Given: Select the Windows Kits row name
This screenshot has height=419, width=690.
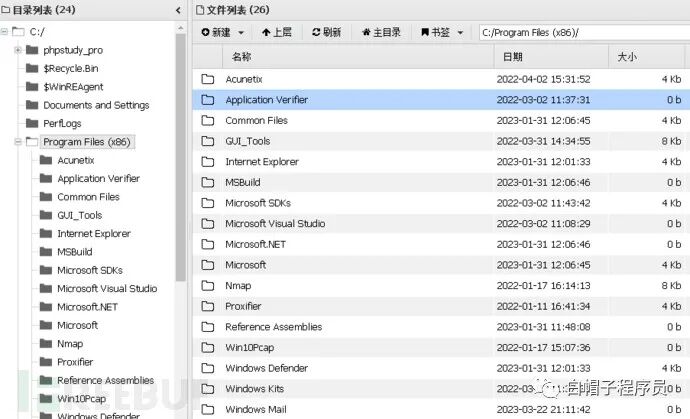Looking at the screenshot, I should 254,389.
